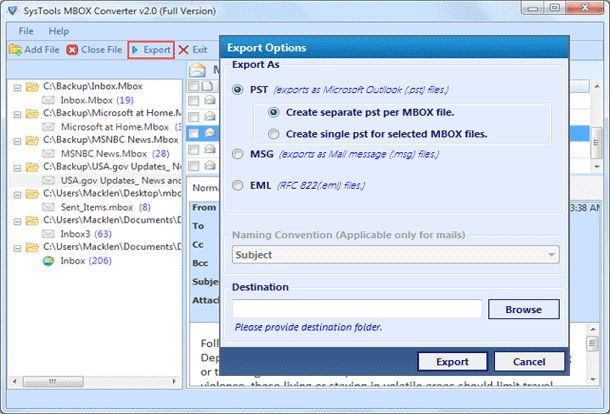Click the Exit red X icon
610x414 pixels.
184,50
